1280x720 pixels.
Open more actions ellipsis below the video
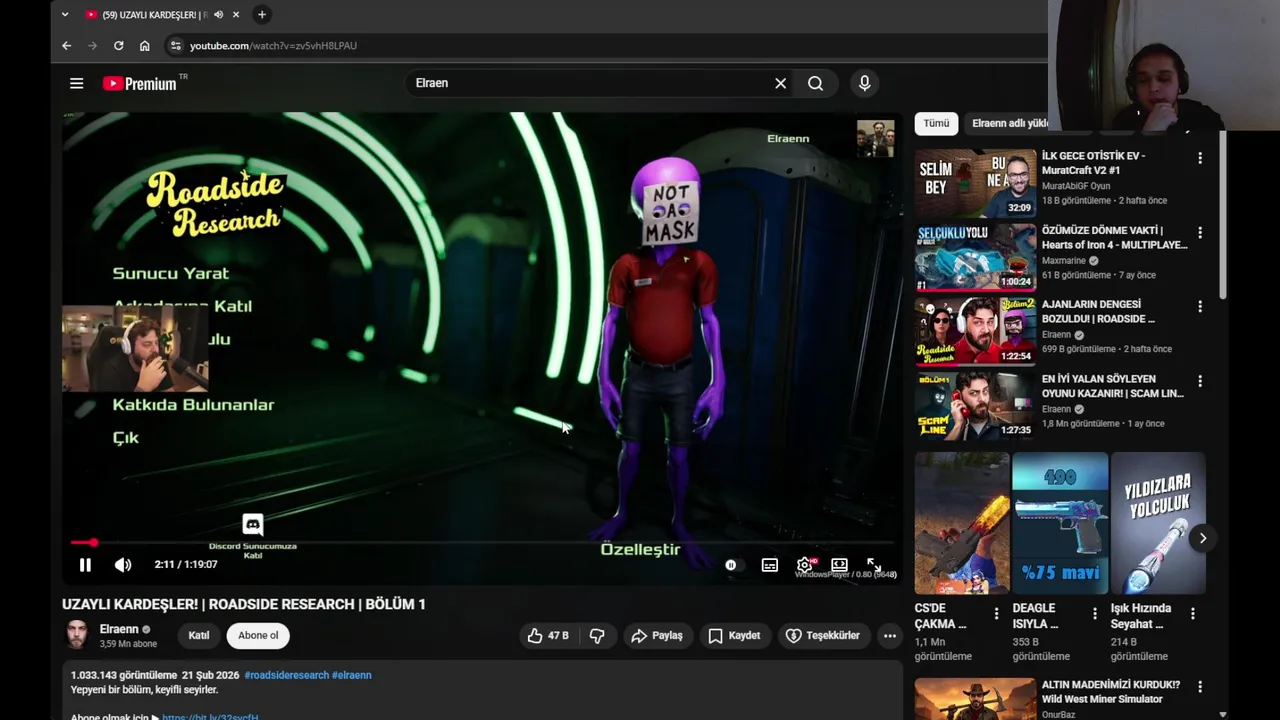tap(889, 636)
